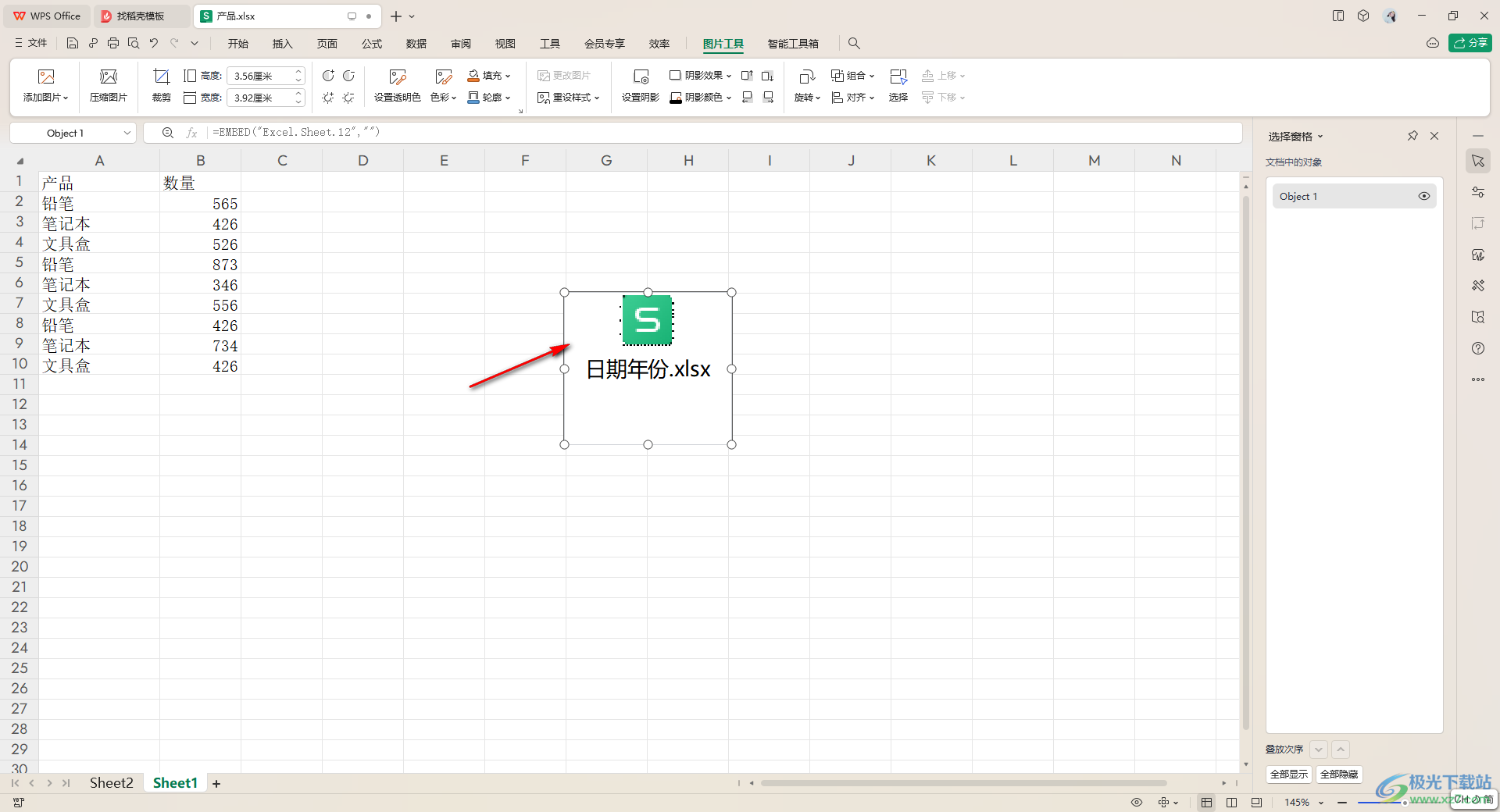The width and height of the screenshot is (1500, 812).
Task: Click the selection arrow icon in right sidebar
Action: pyautogui.click(x=1478, y=161)
